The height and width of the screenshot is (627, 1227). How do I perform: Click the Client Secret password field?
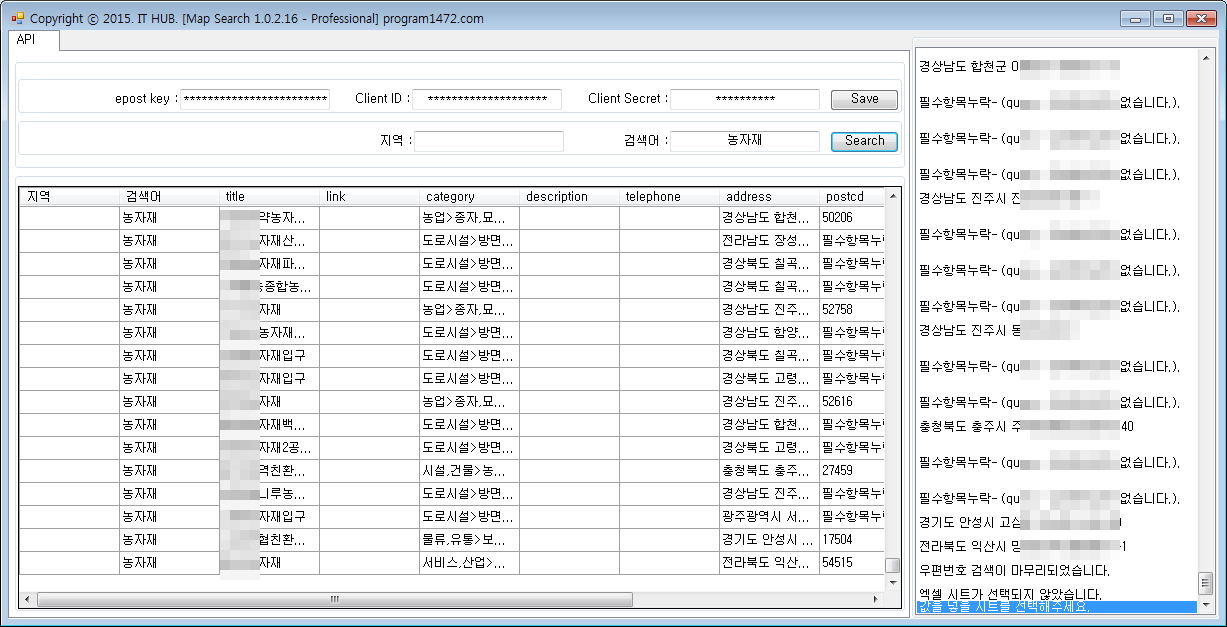tap(744, 99)
